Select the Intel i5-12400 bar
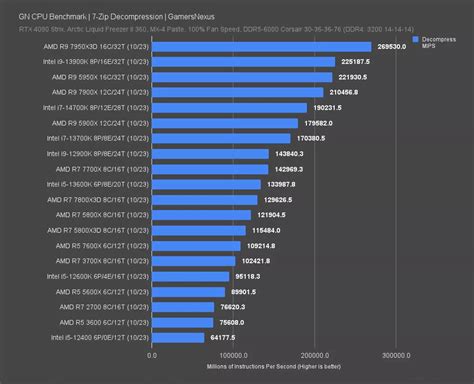Viewport: 474px width, 384px height. (x=178, y=338)
